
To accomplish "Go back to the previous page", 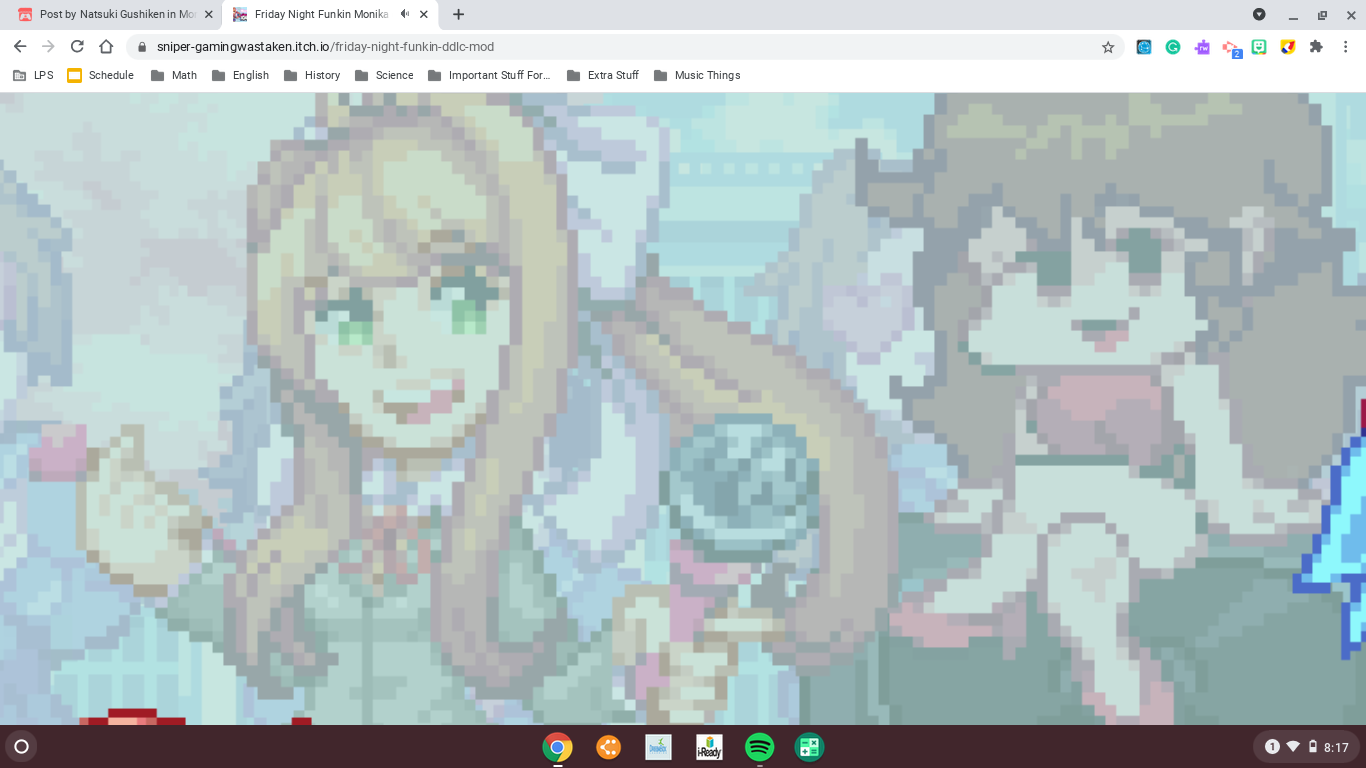I will [x=20, y=47].
